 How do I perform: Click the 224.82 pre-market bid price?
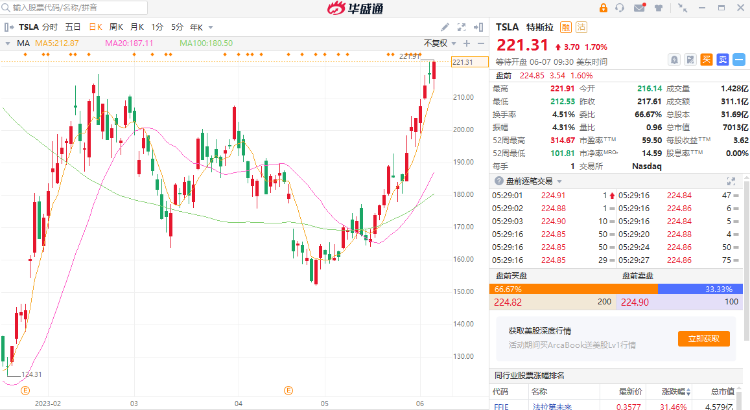507,302
